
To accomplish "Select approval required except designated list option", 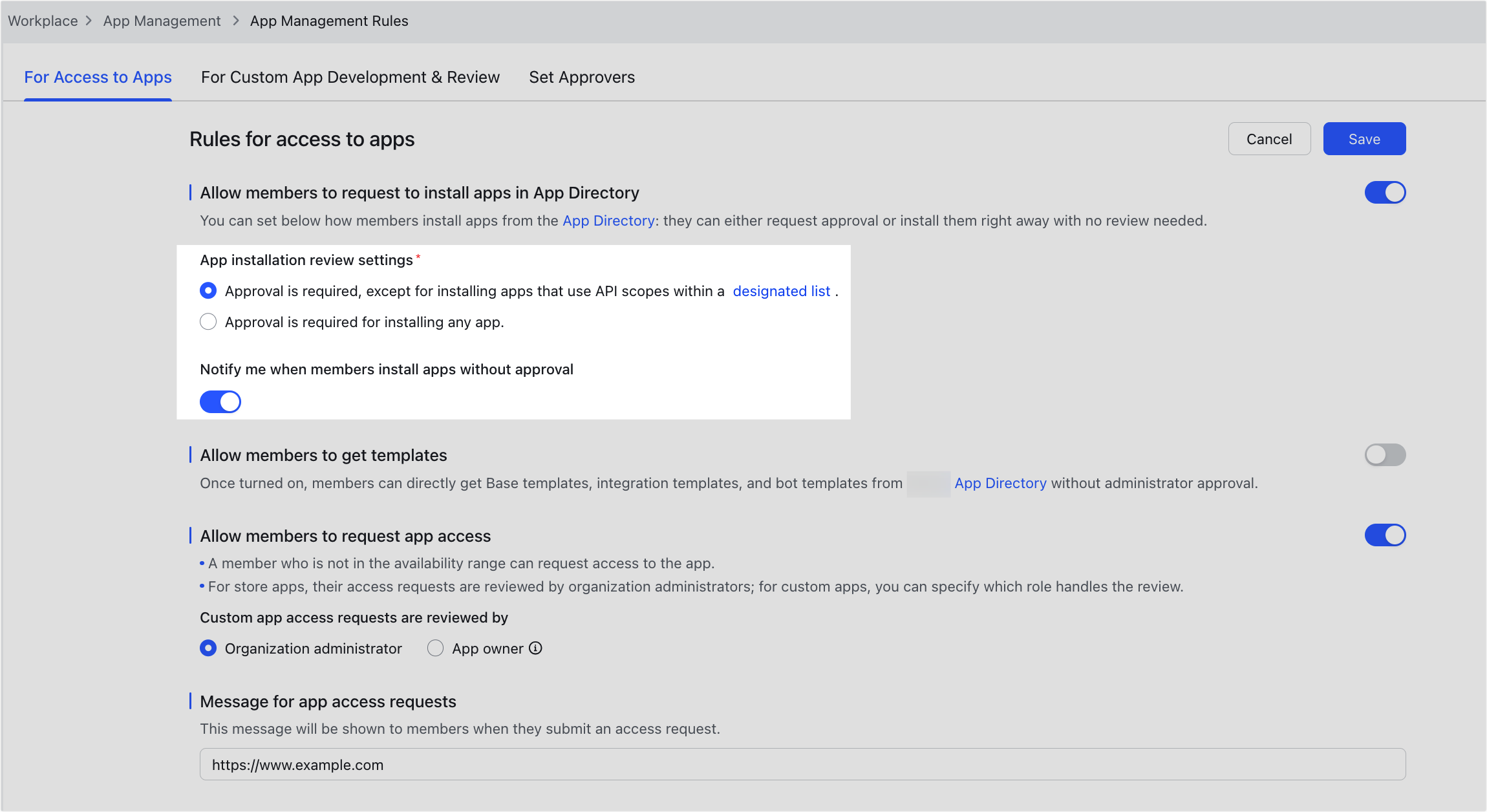I will click(x=208, y=291).
